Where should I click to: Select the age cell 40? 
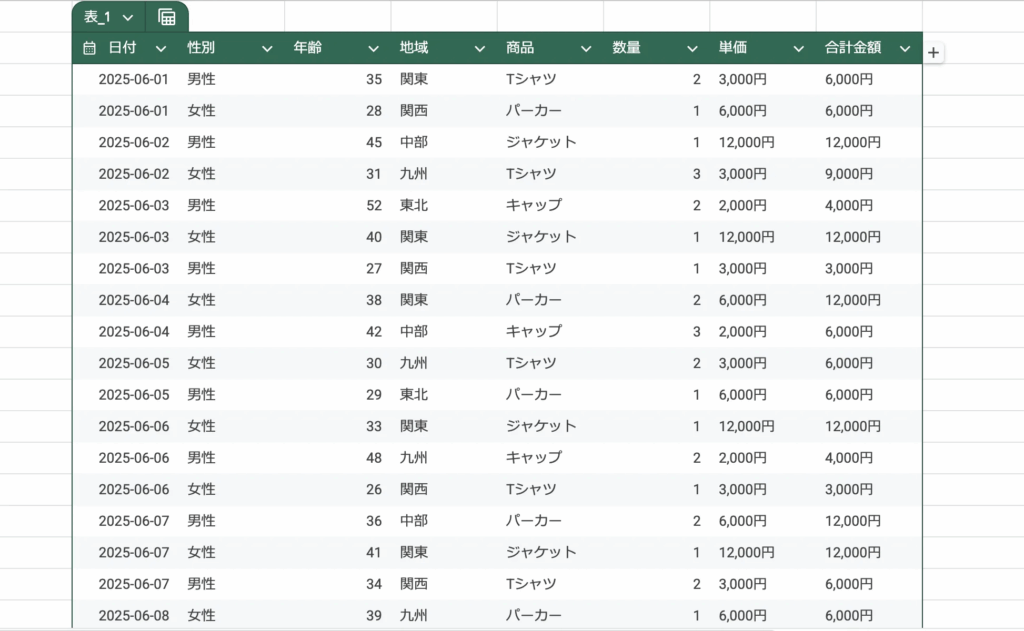point(374,236)
